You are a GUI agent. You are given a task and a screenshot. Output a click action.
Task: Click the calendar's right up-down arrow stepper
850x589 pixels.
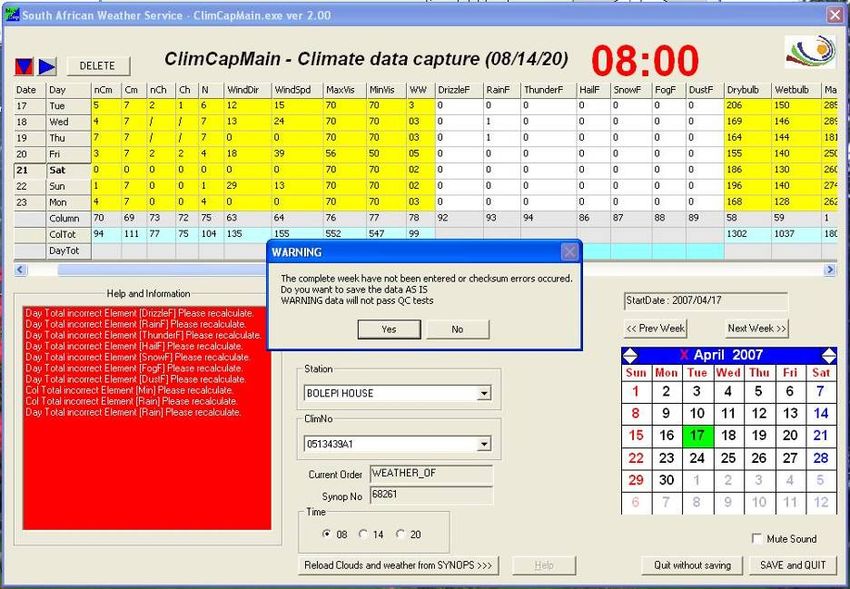pyautogui.click(x=829, y=355)
